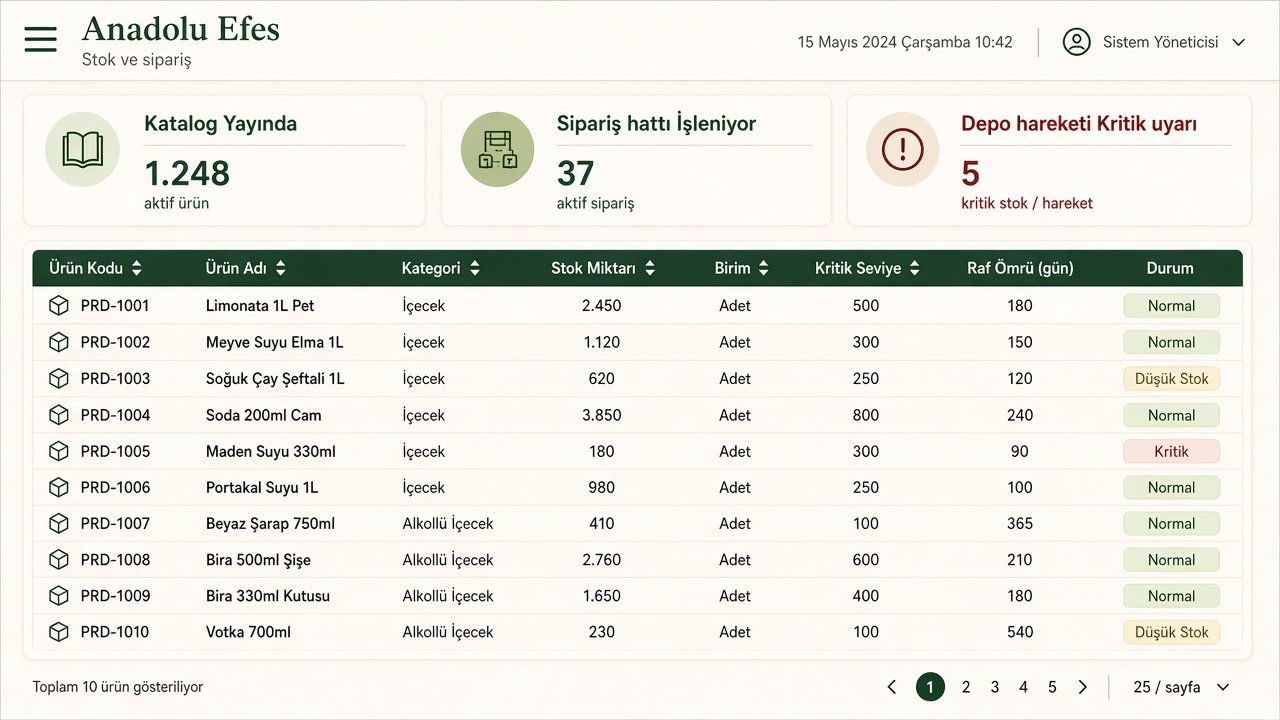Click the box icon for PRD-1002
This screenshot has width=1280, height=720.
[x=59, y=342]
